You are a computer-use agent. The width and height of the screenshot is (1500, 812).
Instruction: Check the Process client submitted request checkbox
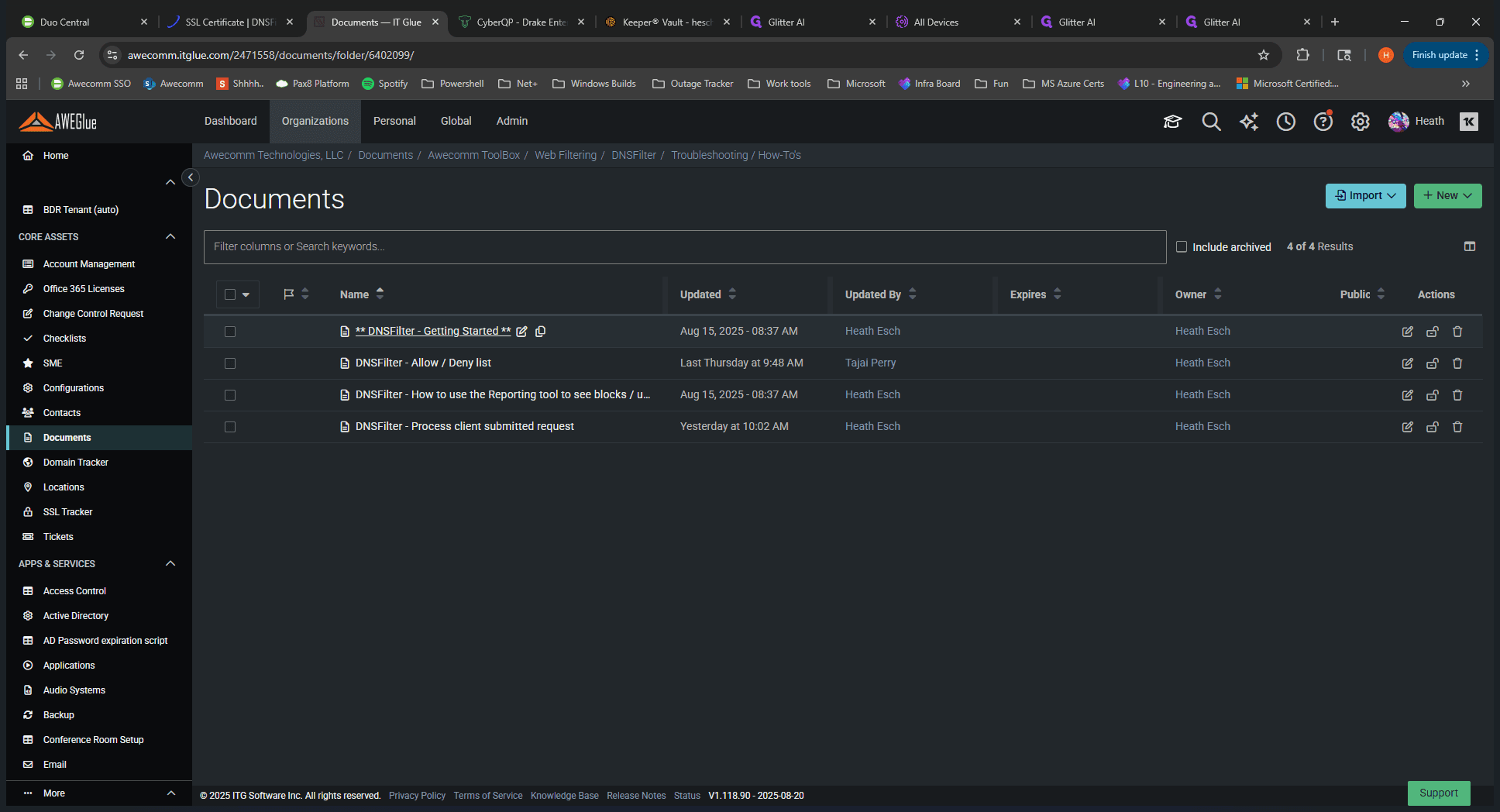[x=230, y=427]
